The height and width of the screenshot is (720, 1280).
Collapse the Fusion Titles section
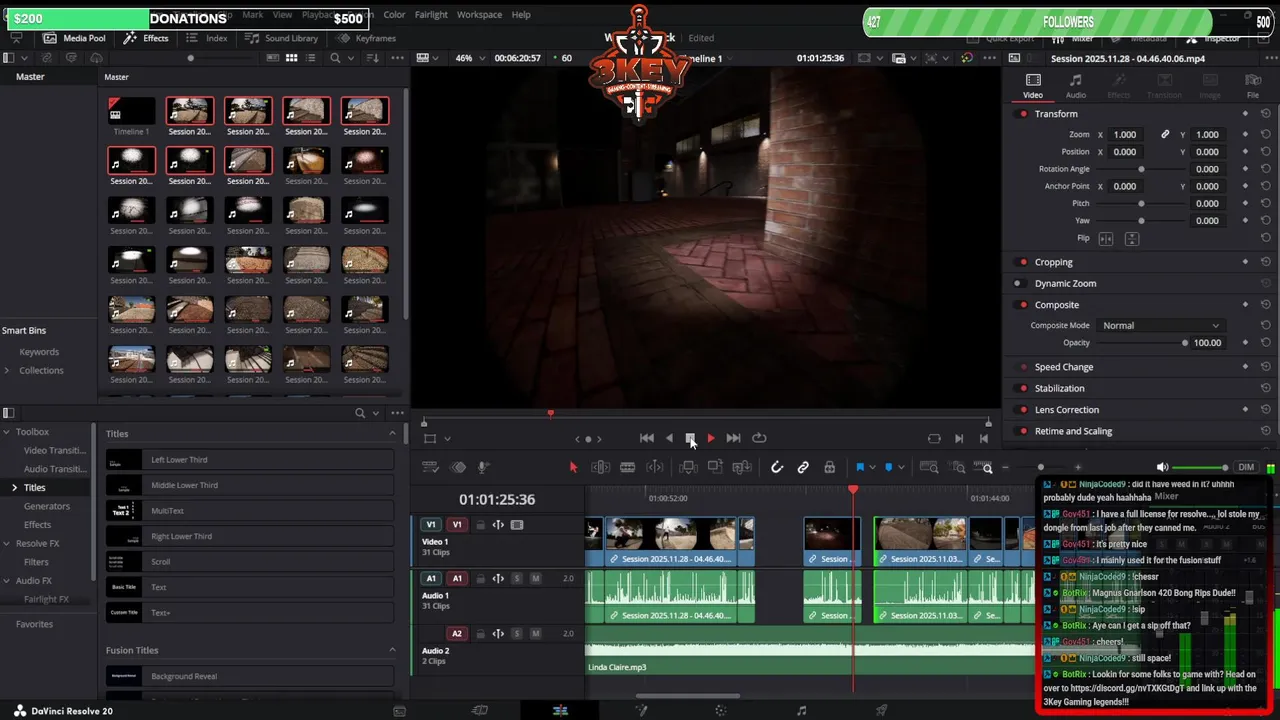pyautogui.click(x=392, y=650)
